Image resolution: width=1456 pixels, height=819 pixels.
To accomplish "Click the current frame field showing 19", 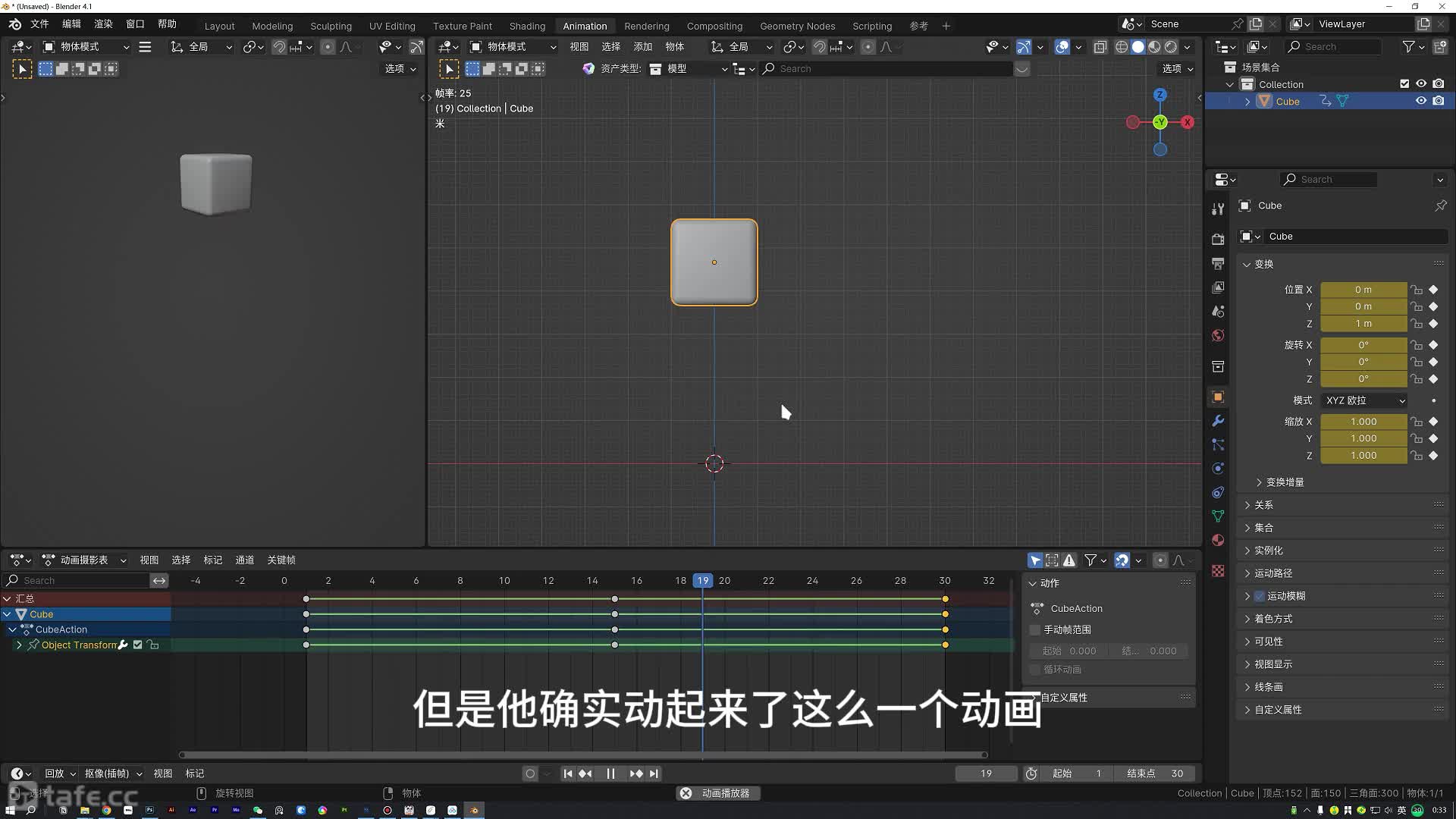I will pos(986,773).
